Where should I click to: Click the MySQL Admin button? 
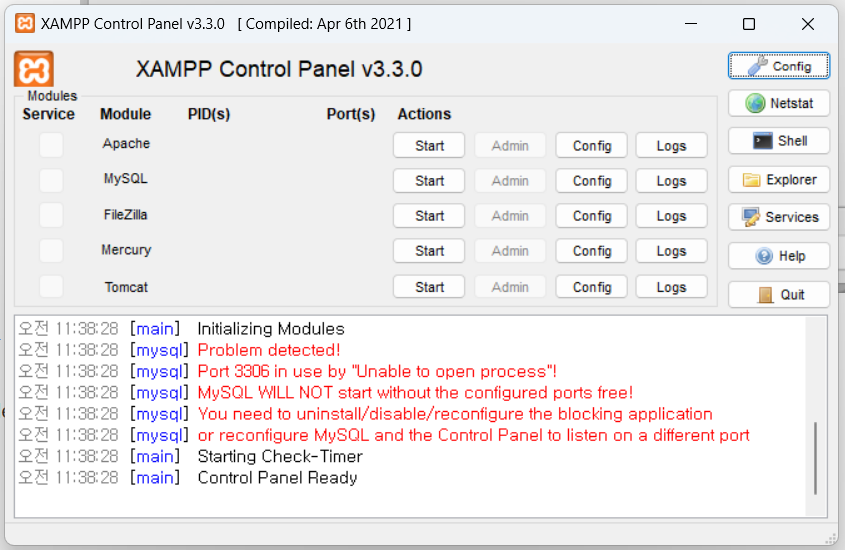(x=510, y=180)
